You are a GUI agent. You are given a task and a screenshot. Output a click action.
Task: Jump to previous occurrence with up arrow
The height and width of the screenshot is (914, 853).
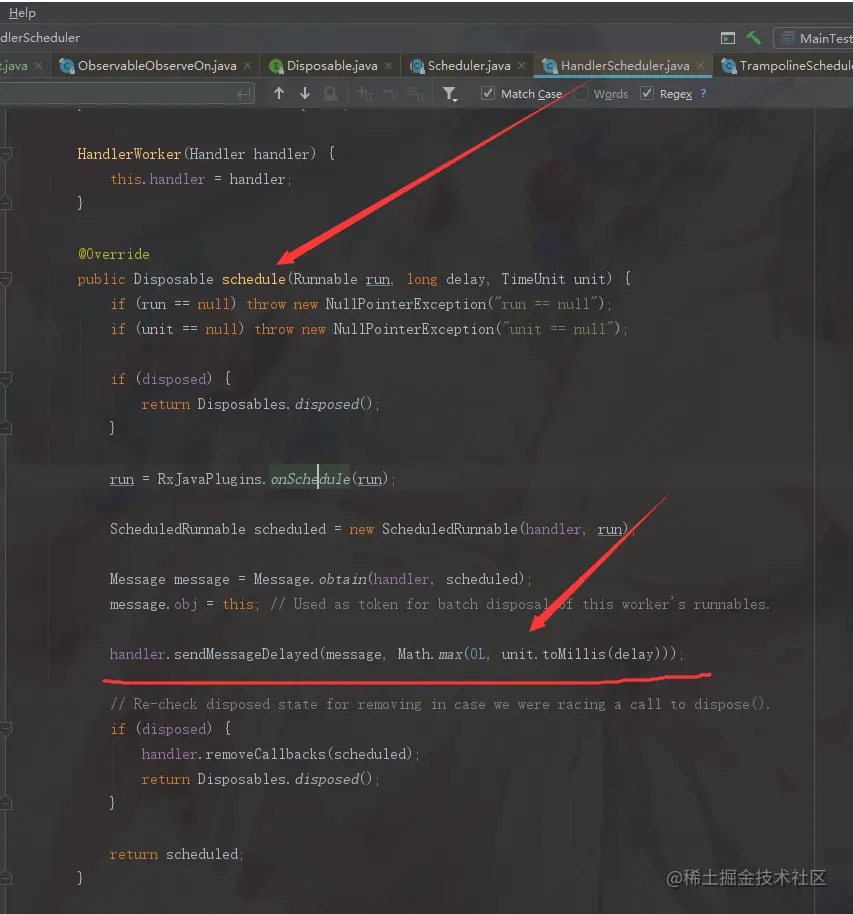point(279,93)
